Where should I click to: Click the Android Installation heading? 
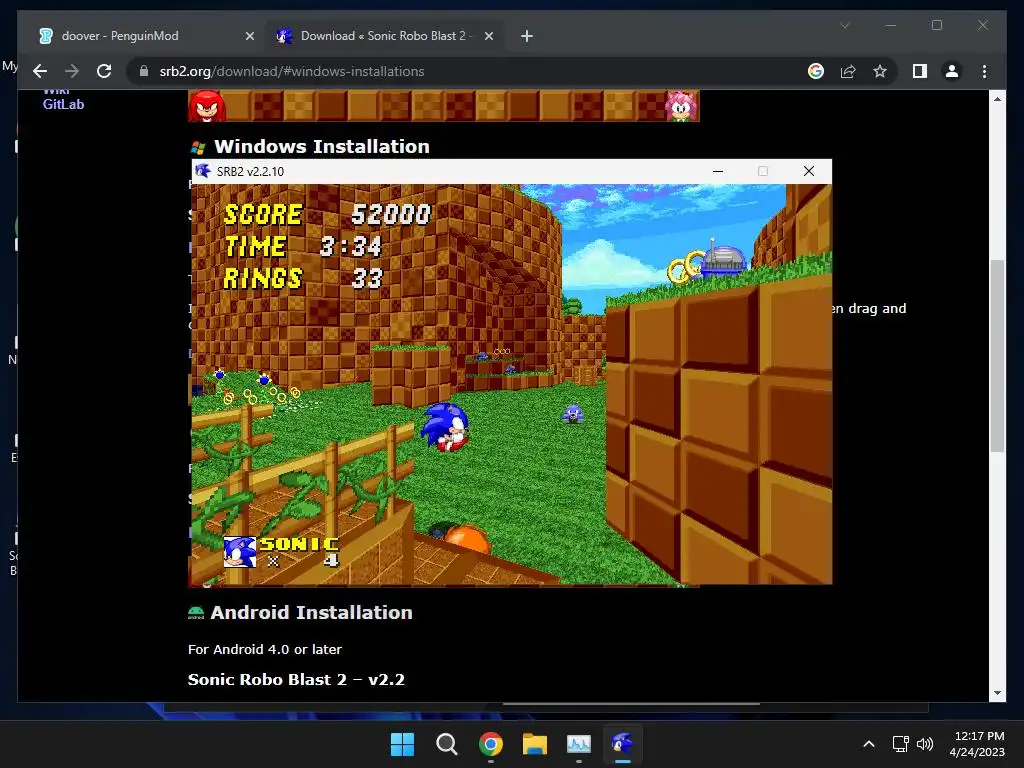pyautogui.click(x=312, y=613)
